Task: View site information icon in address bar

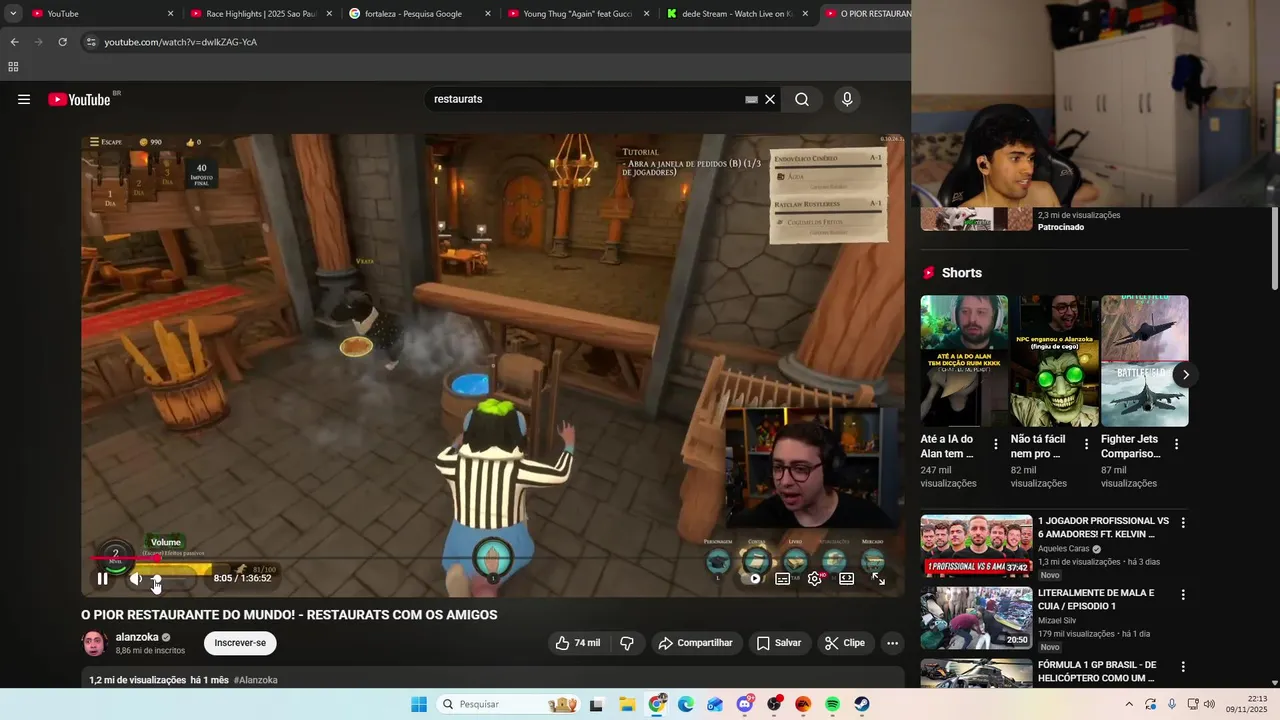Action: point(90,42)
